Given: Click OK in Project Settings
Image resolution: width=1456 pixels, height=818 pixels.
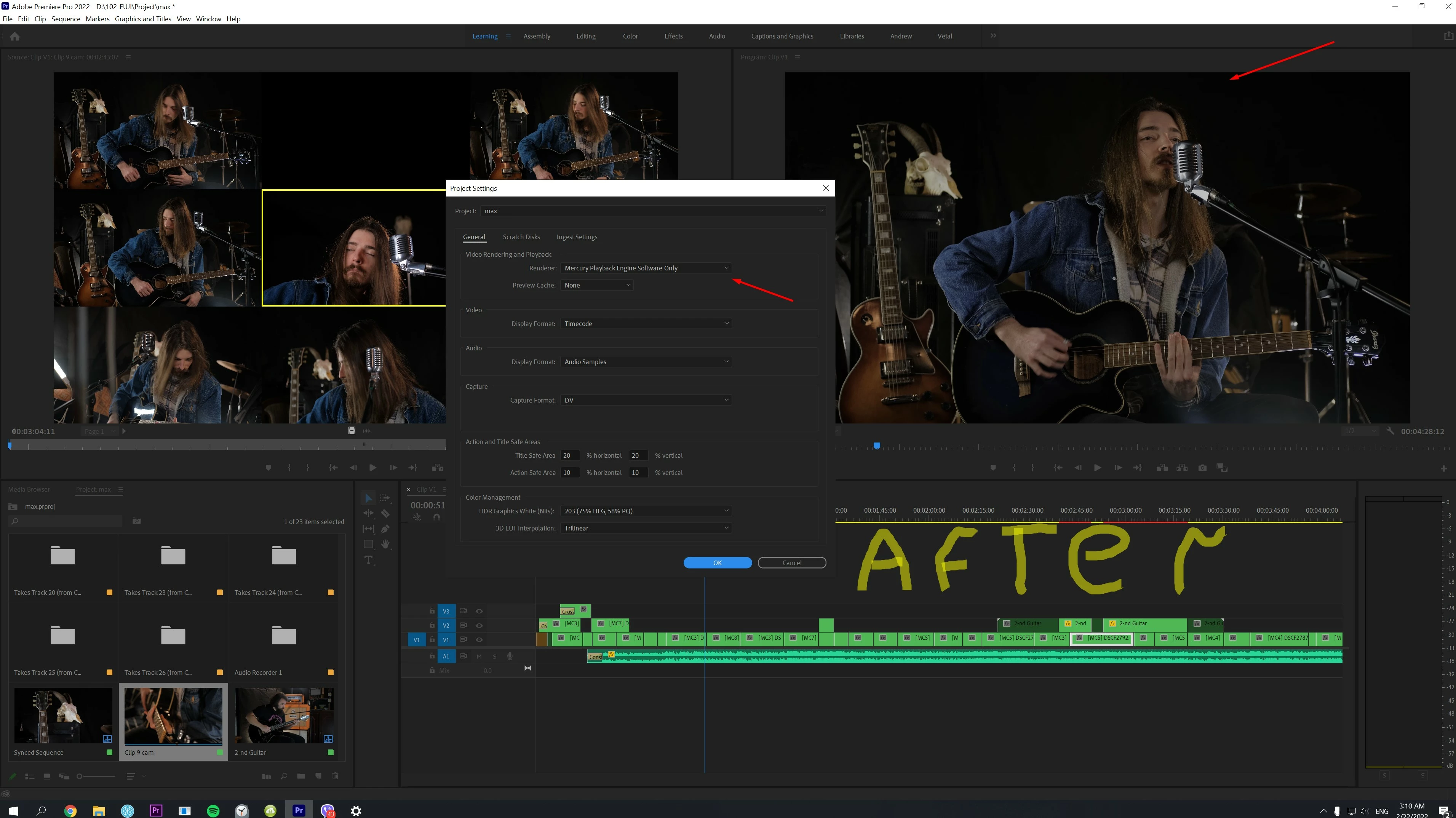Looking at the screenshot, I should click(717, 562).
